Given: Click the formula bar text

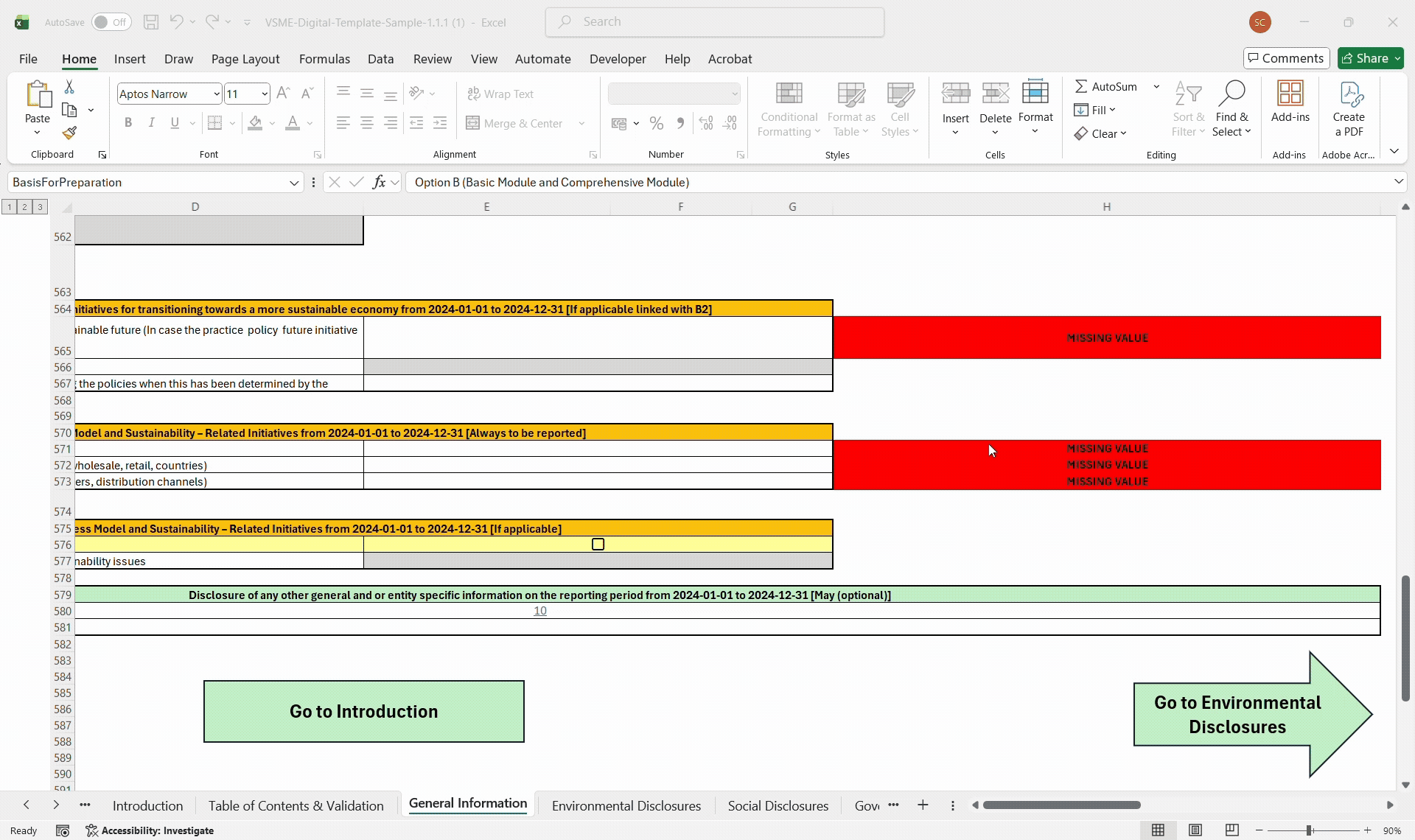Looking at the screenshot, I should click(x=552, y=182).
